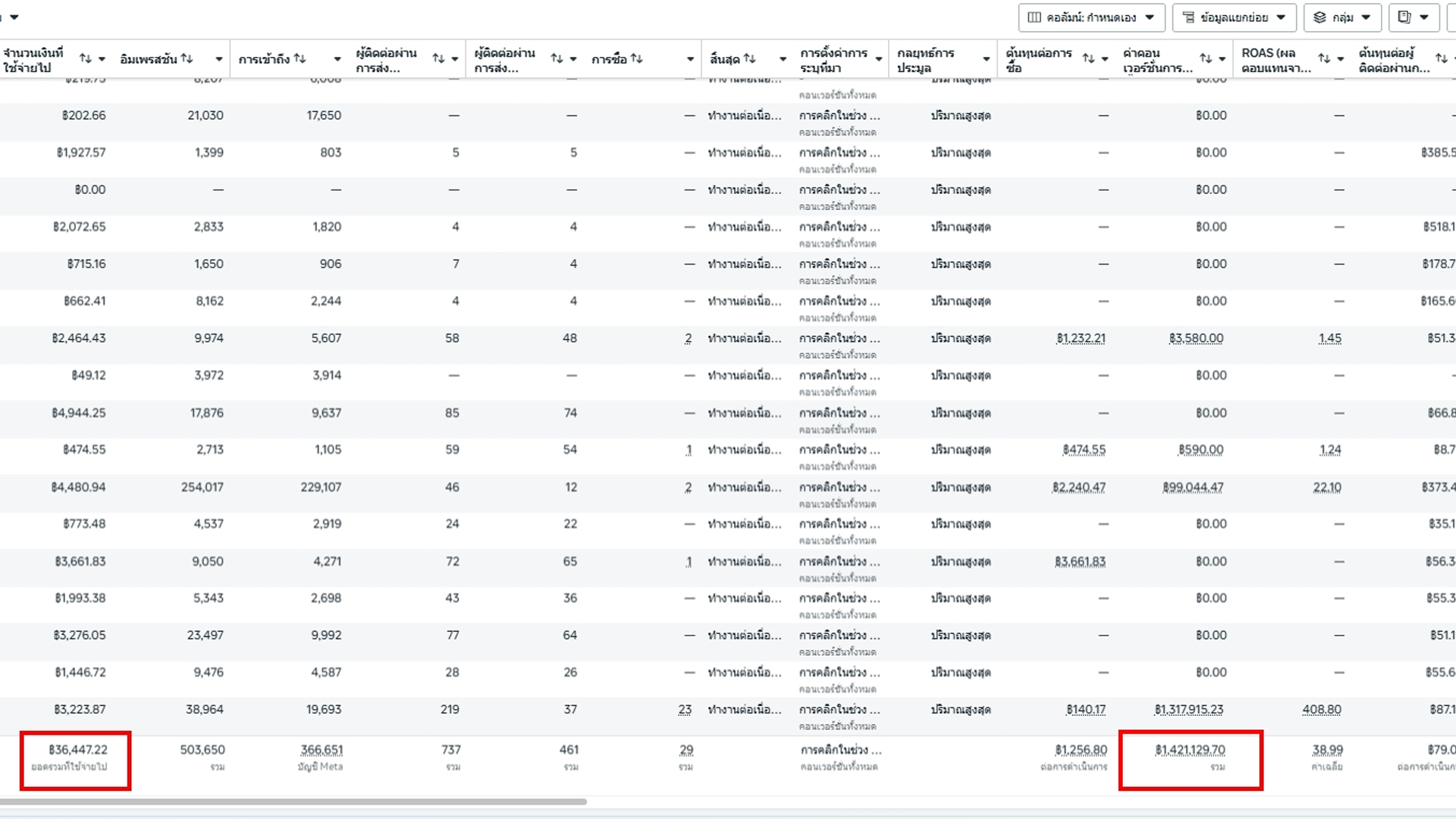
Task: Expand the อิมเพรสชัน column options arrow
Action: (218, 59)
